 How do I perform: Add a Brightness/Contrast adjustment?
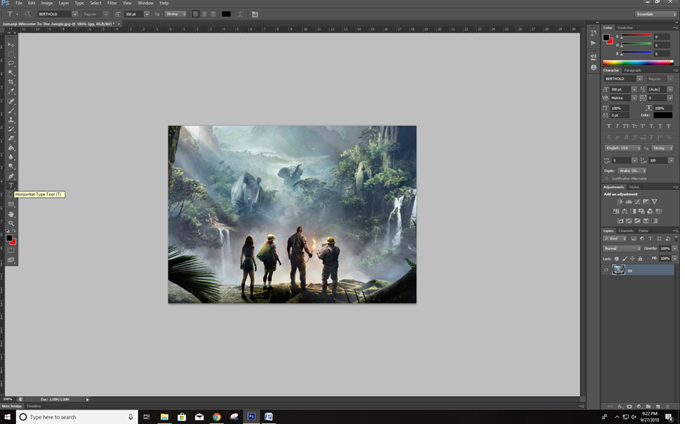click(620, 202)
